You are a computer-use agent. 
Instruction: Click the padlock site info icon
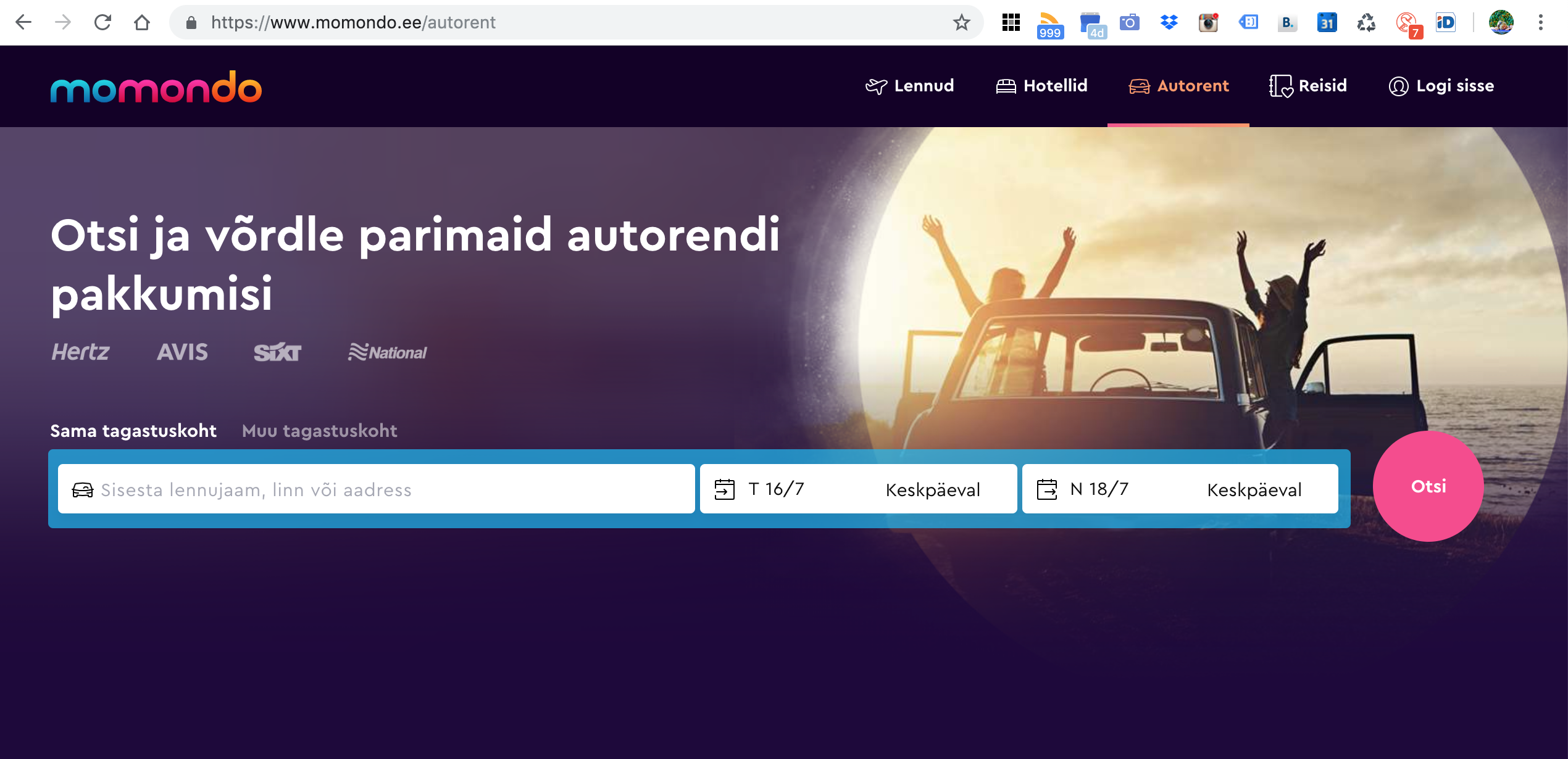(x=191, y=23)
